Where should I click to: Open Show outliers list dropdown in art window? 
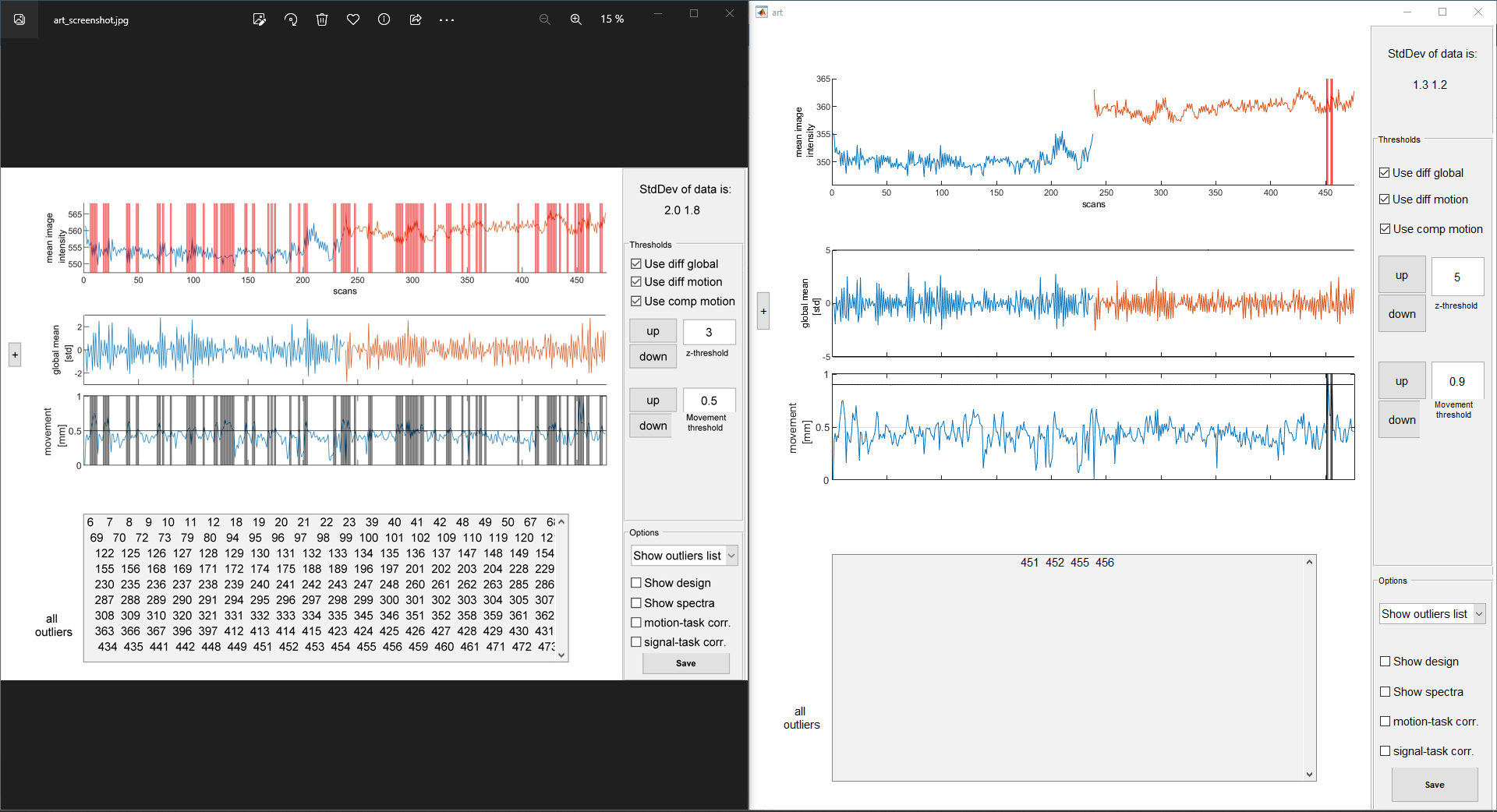coord(1432,614)
